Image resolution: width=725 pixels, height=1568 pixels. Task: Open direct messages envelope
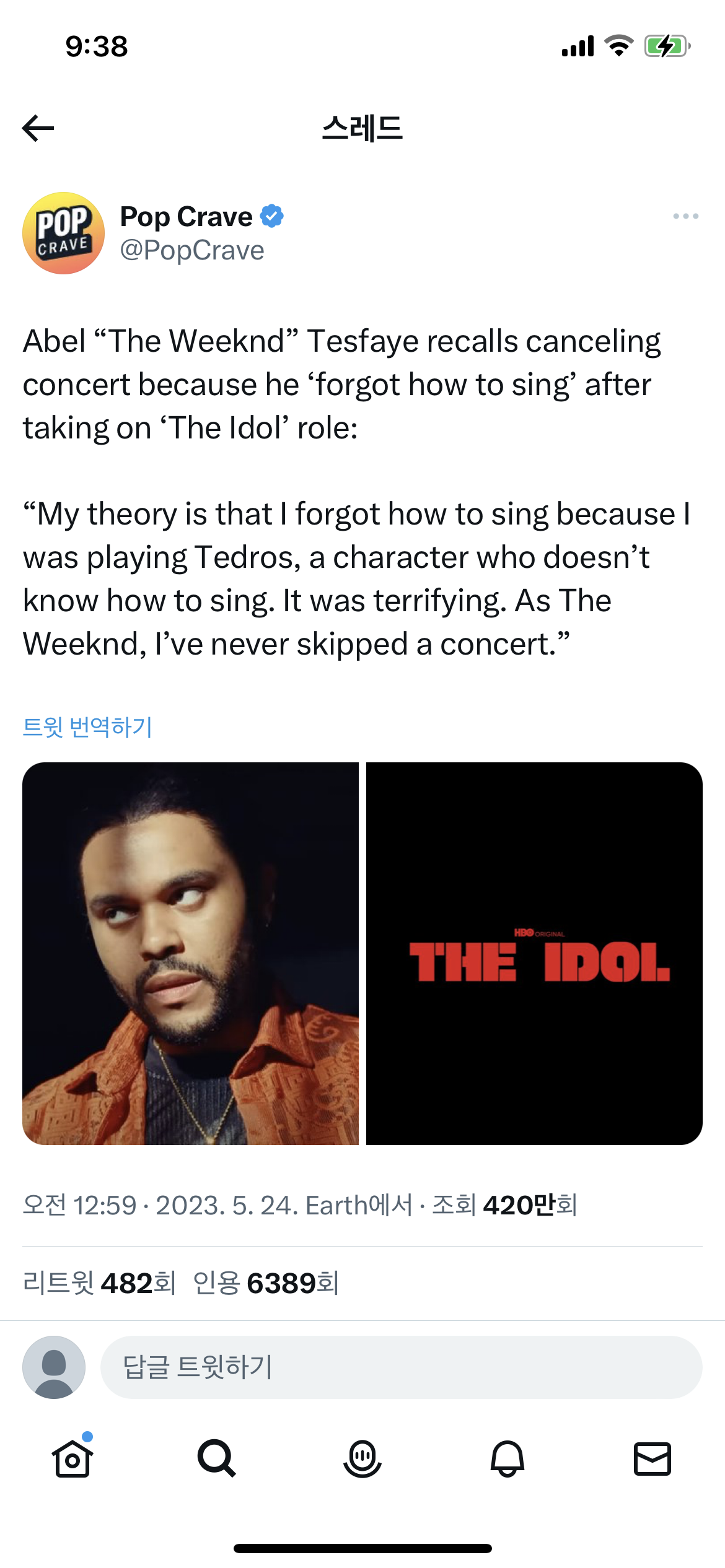click(x=652, y=1458)
